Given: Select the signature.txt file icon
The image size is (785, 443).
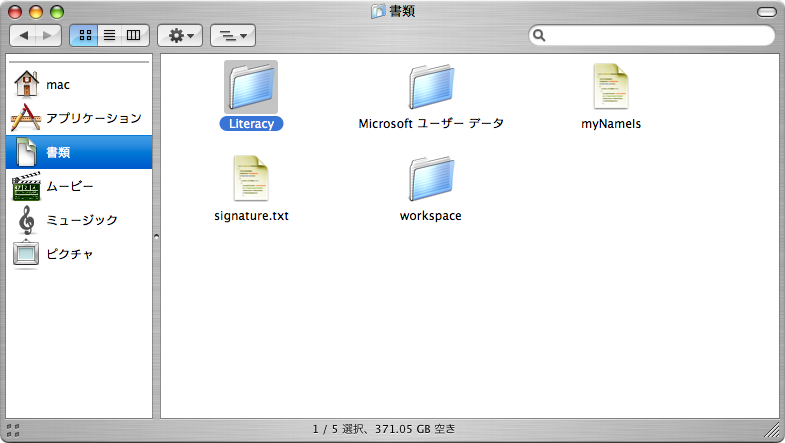Looking at the screenshot, I should pos(251,178).
